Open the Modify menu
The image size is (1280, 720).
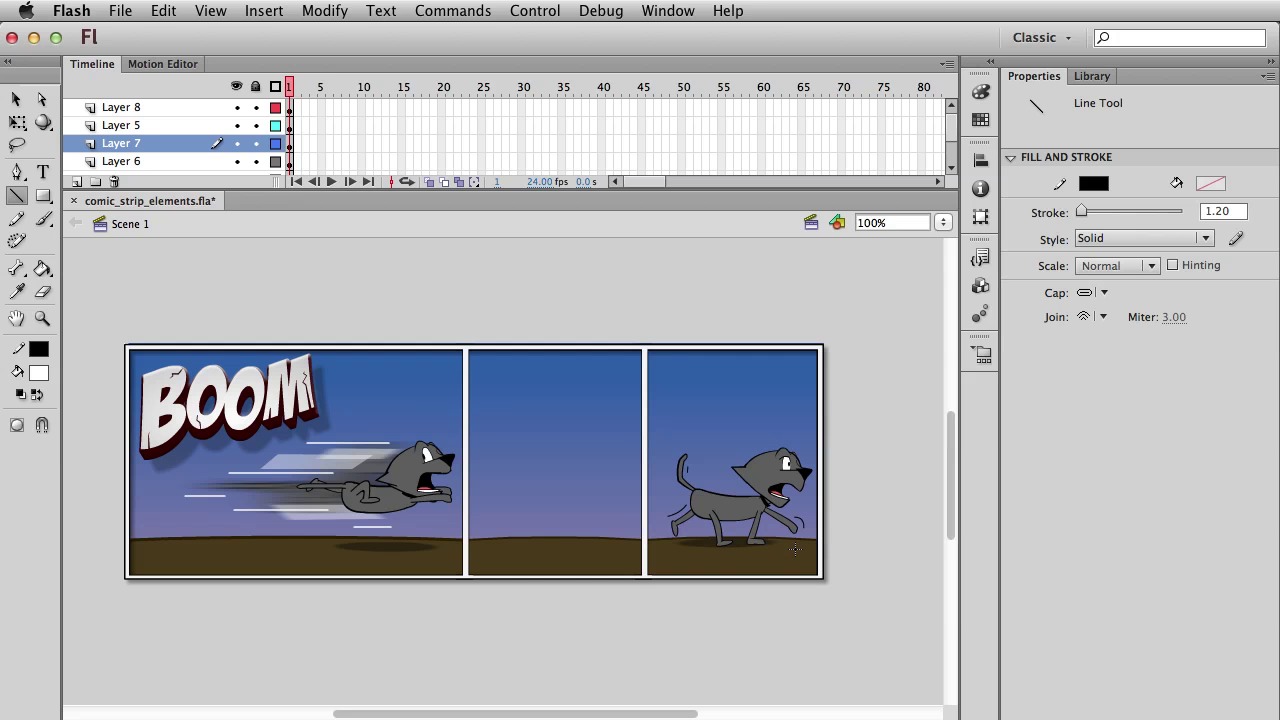tap(325, 10)
